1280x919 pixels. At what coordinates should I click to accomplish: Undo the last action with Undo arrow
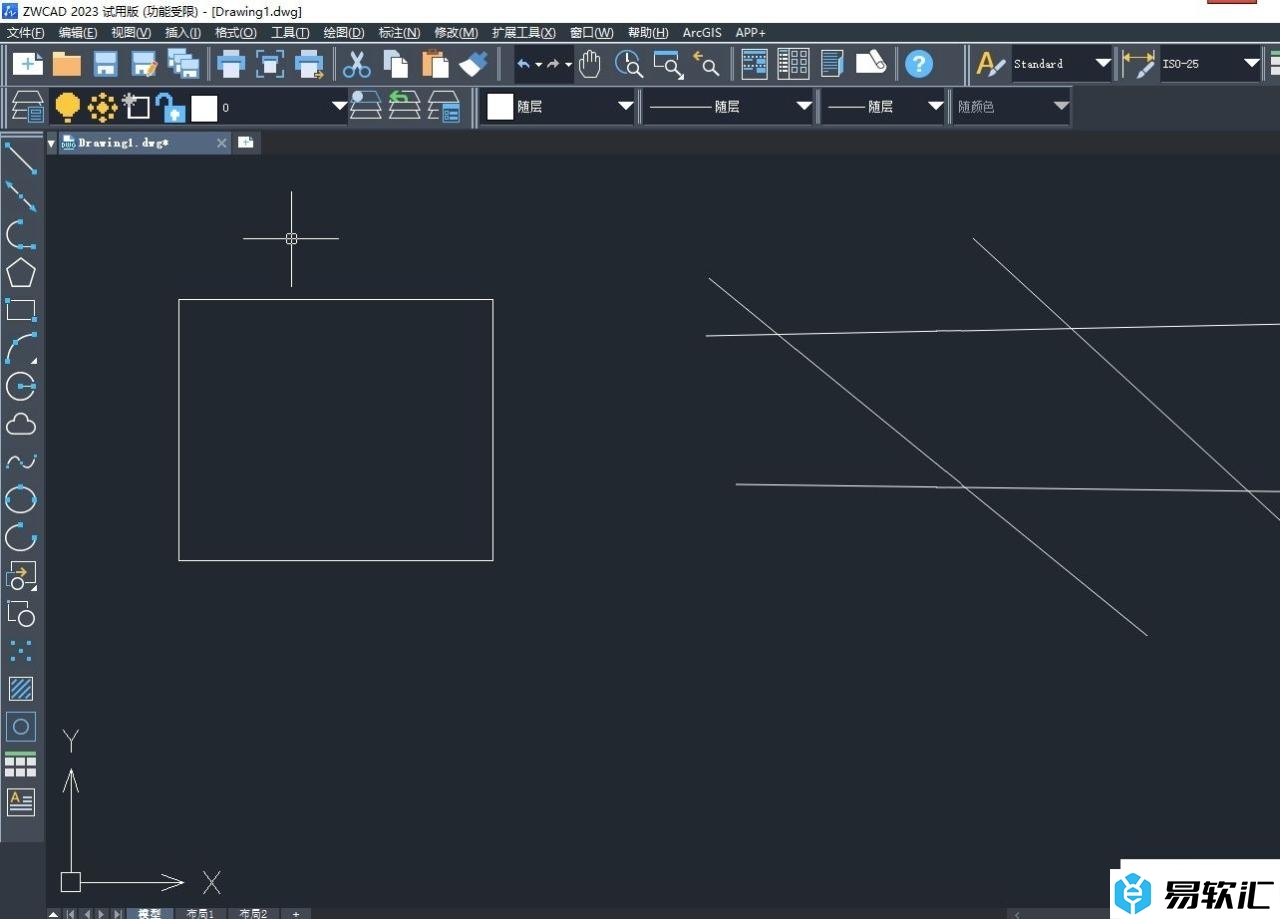click(x=523, y=64)
